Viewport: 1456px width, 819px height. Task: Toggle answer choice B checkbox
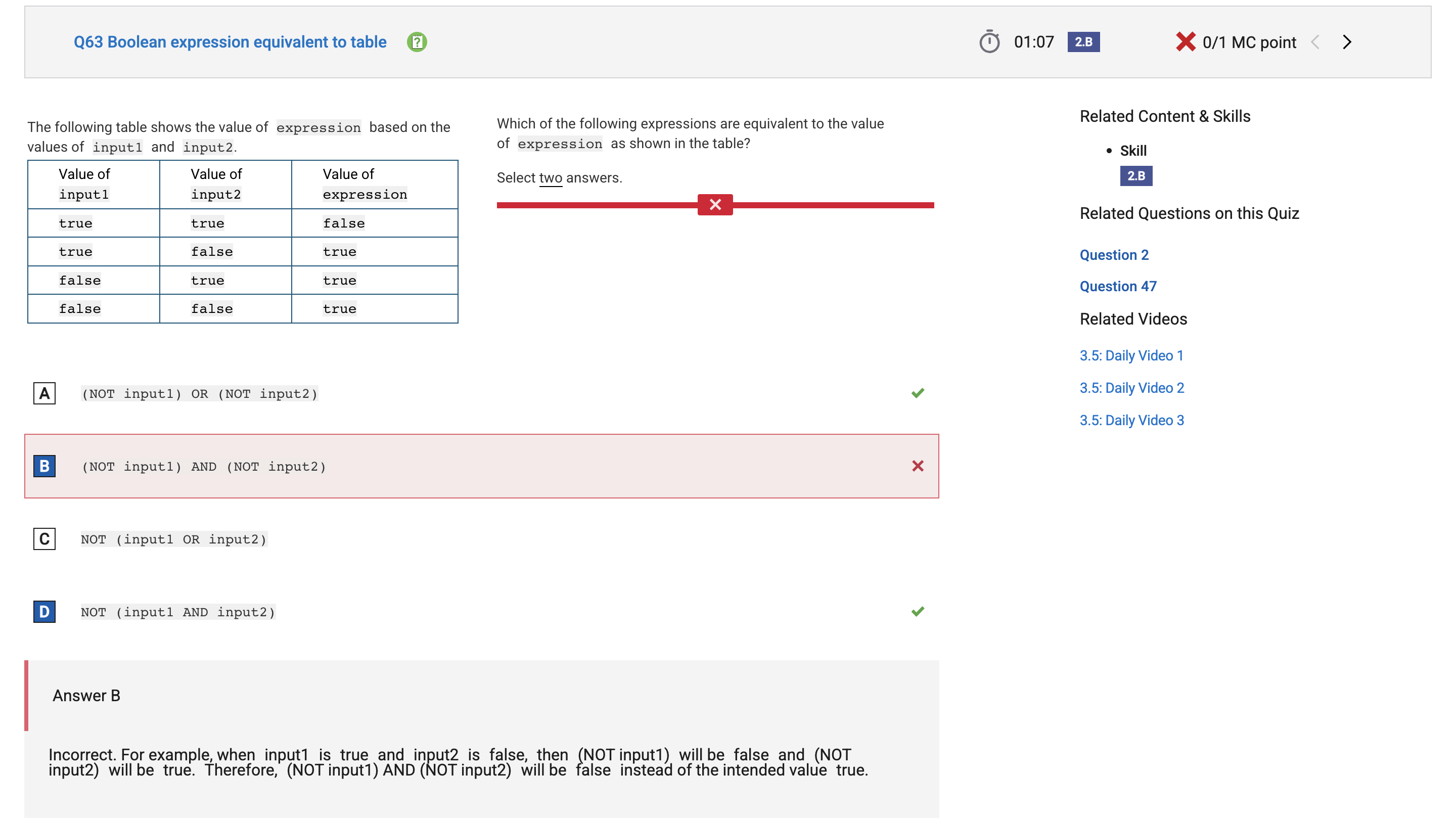pos(44,466)
